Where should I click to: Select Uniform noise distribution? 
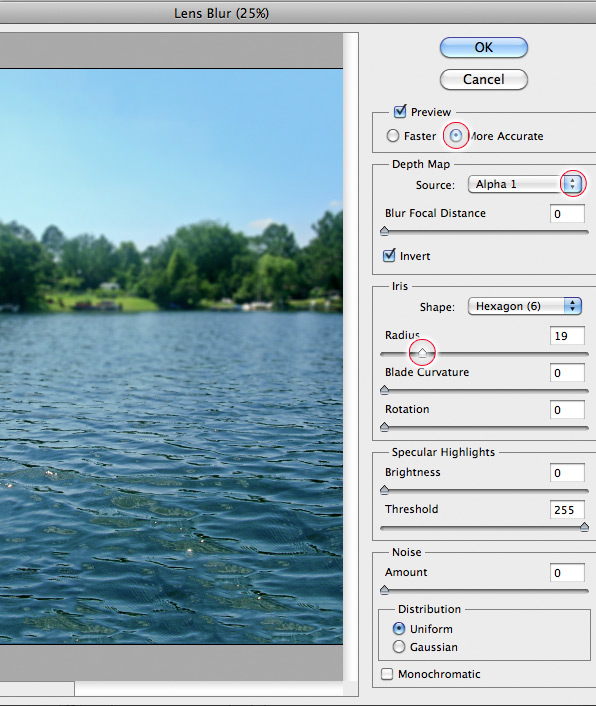coord(399,628)
